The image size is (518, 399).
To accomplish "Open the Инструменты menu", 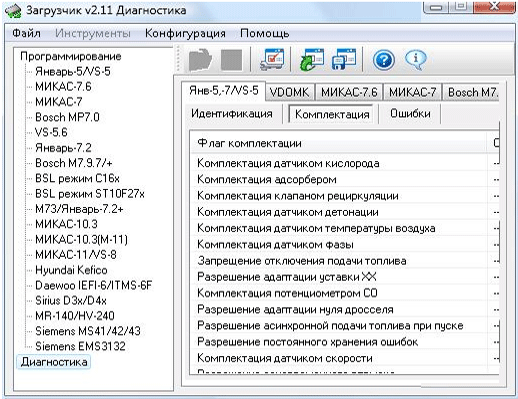I will tap(93, 33).
